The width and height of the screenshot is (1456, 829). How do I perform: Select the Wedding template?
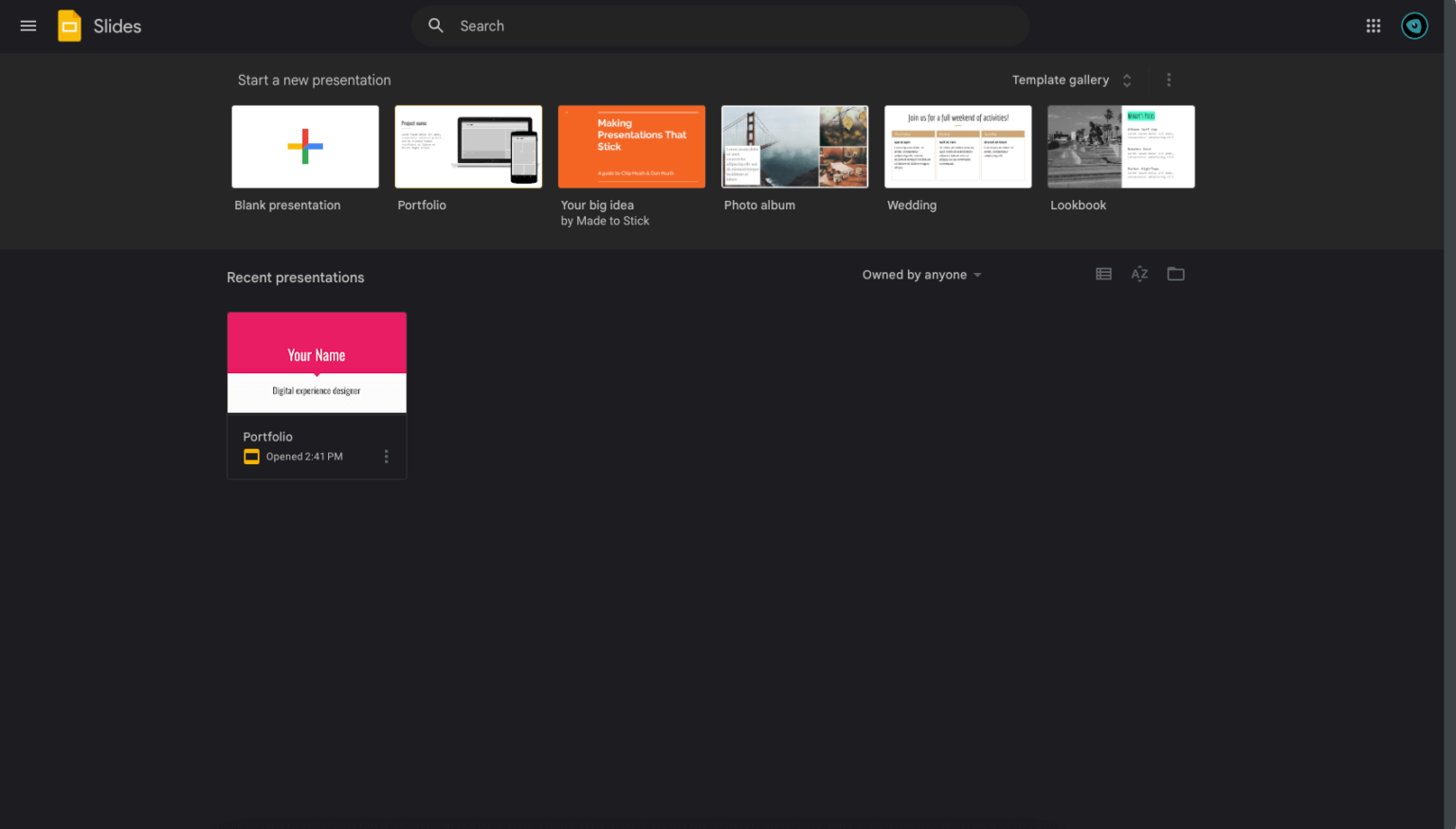coord(957,147)
